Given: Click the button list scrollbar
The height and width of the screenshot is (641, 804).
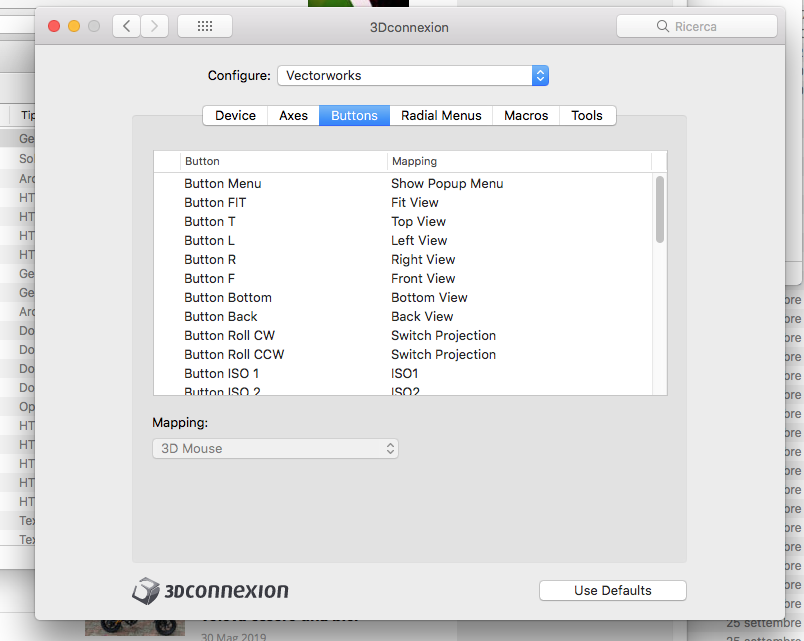Looking at the screenshot, I should click(x=659, y=209).
